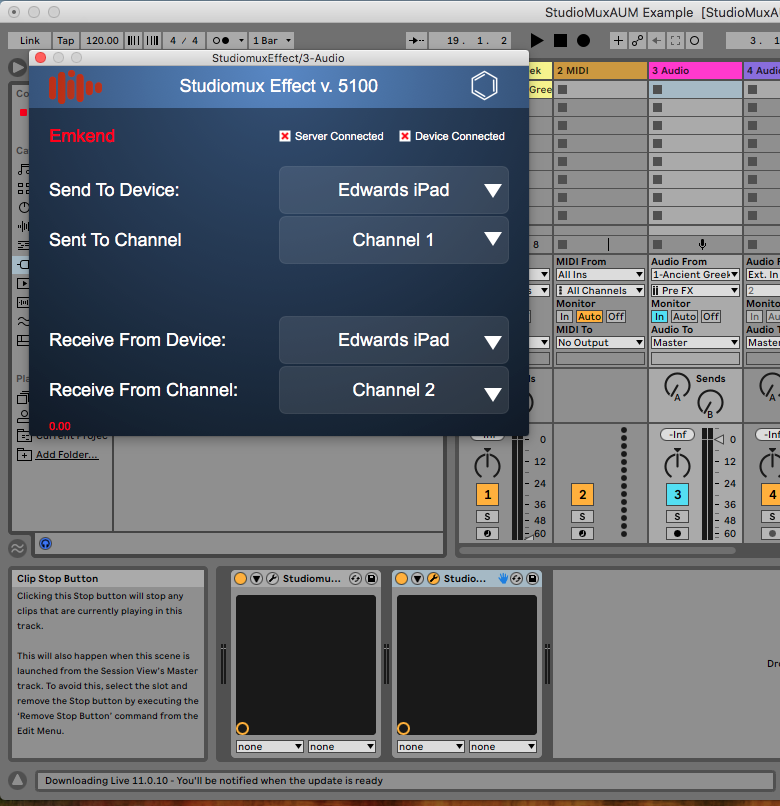Click the nudge tempo up icon

153,40
